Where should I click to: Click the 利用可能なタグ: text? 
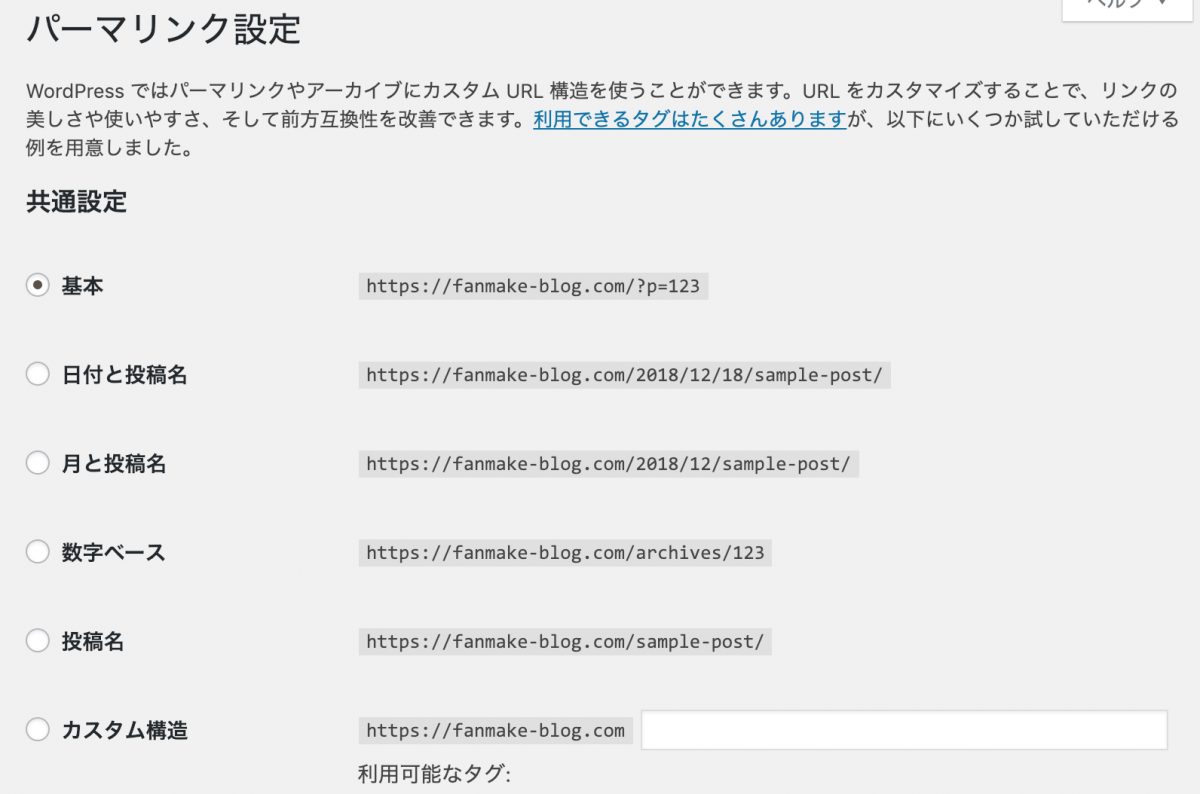click(434, 774)
